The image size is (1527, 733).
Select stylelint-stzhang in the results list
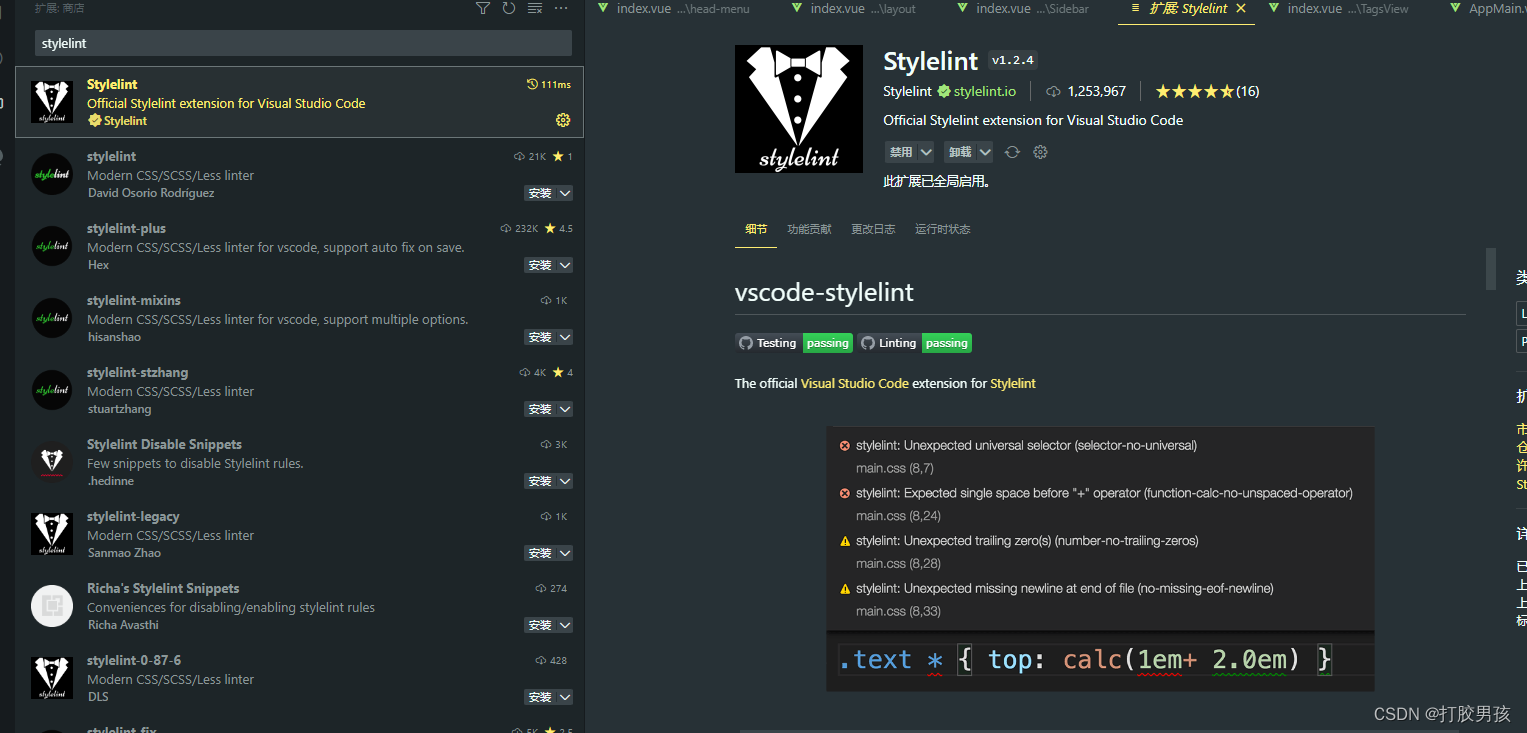coord(299,390)
